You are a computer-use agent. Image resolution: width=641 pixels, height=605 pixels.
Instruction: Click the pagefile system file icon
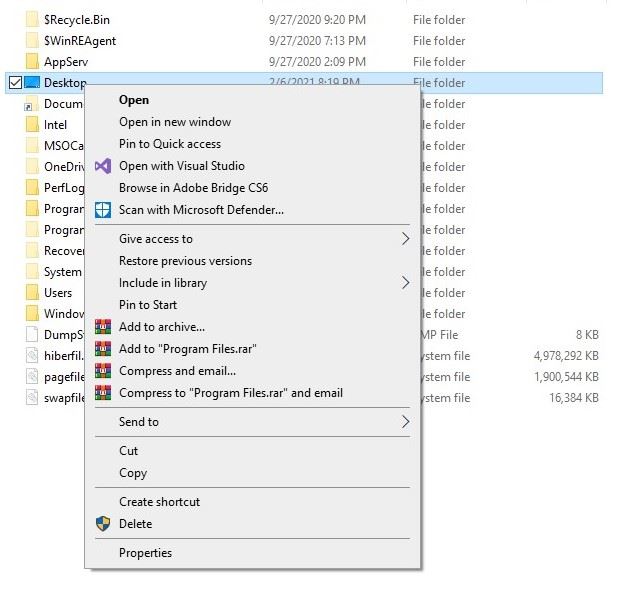[x=32, y=376]
